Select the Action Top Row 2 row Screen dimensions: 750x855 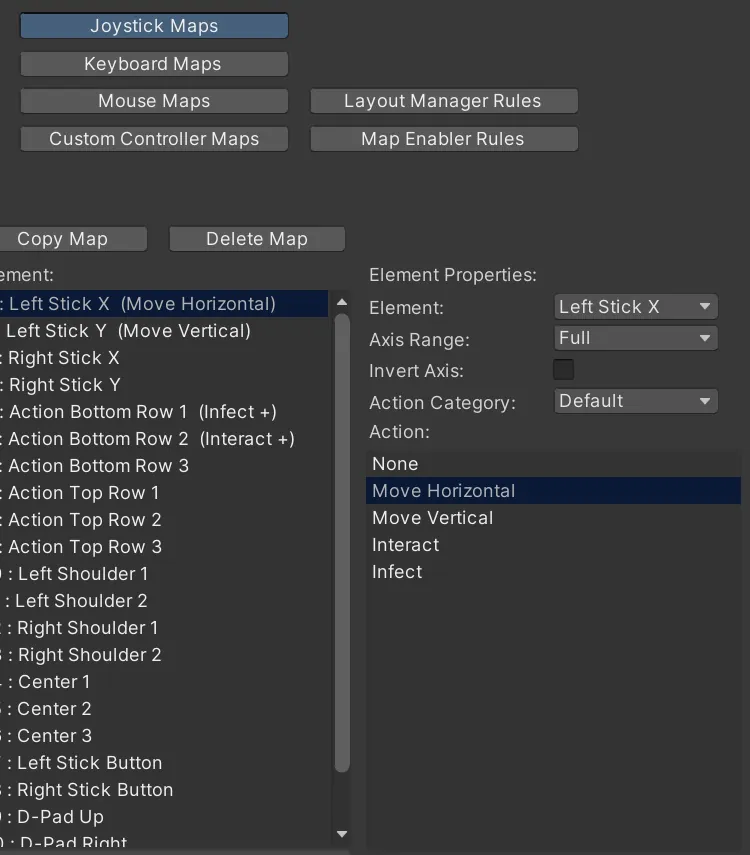[x=164, y=520]
